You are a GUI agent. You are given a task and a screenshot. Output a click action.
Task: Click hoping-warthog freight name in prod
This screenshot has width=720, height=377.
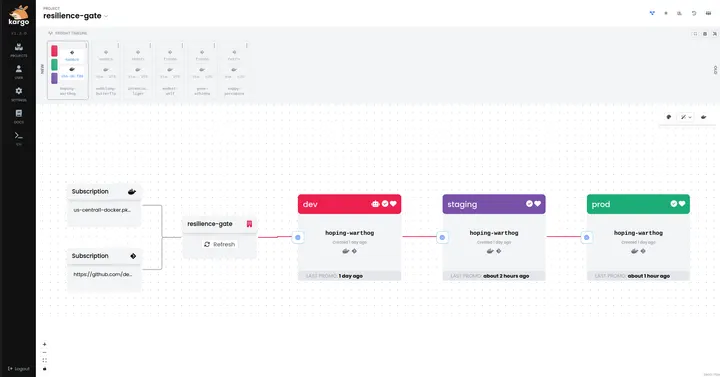point(638,233)
